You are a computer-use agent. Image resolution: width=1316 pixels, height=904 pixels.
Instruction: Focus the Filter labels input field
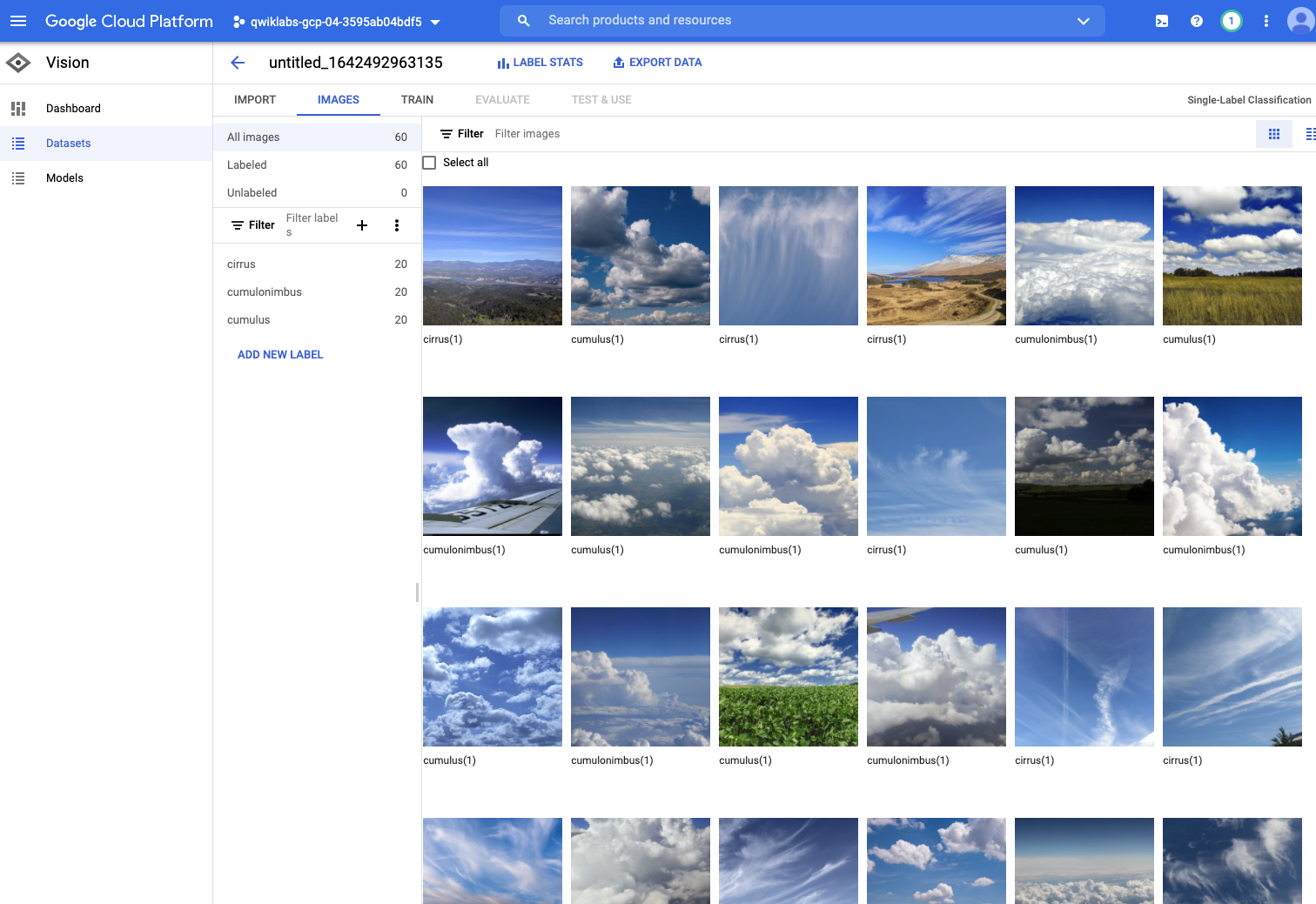(314, 225)
